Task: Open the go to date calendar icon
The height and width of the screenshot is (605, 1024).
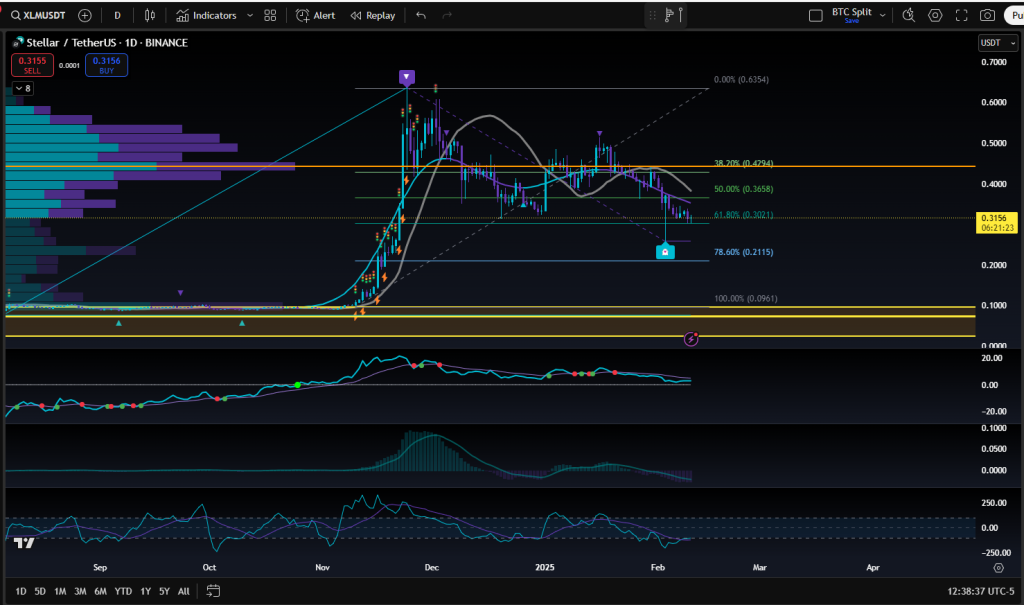Action: 213,591
